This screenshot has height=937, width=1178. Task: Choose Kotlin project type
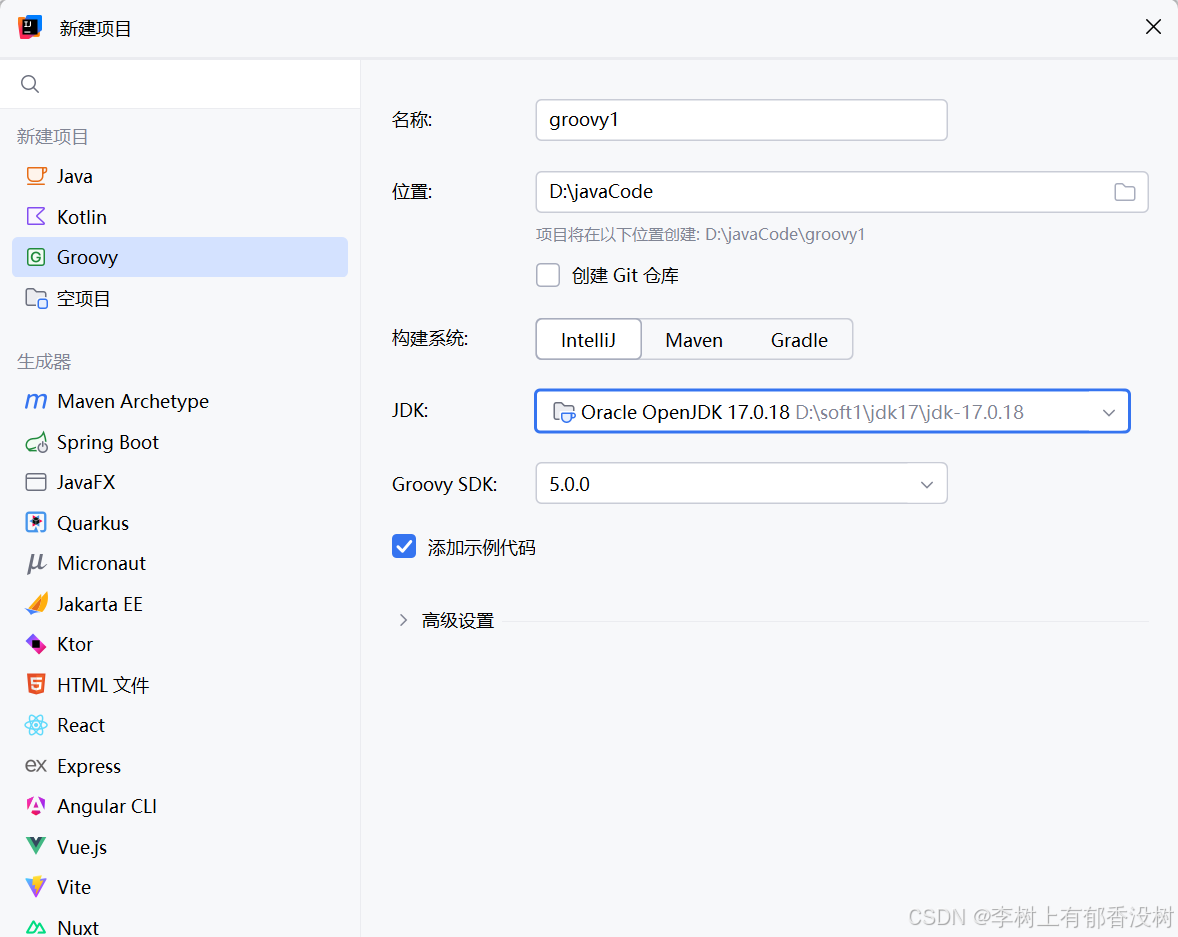[180, 216]
